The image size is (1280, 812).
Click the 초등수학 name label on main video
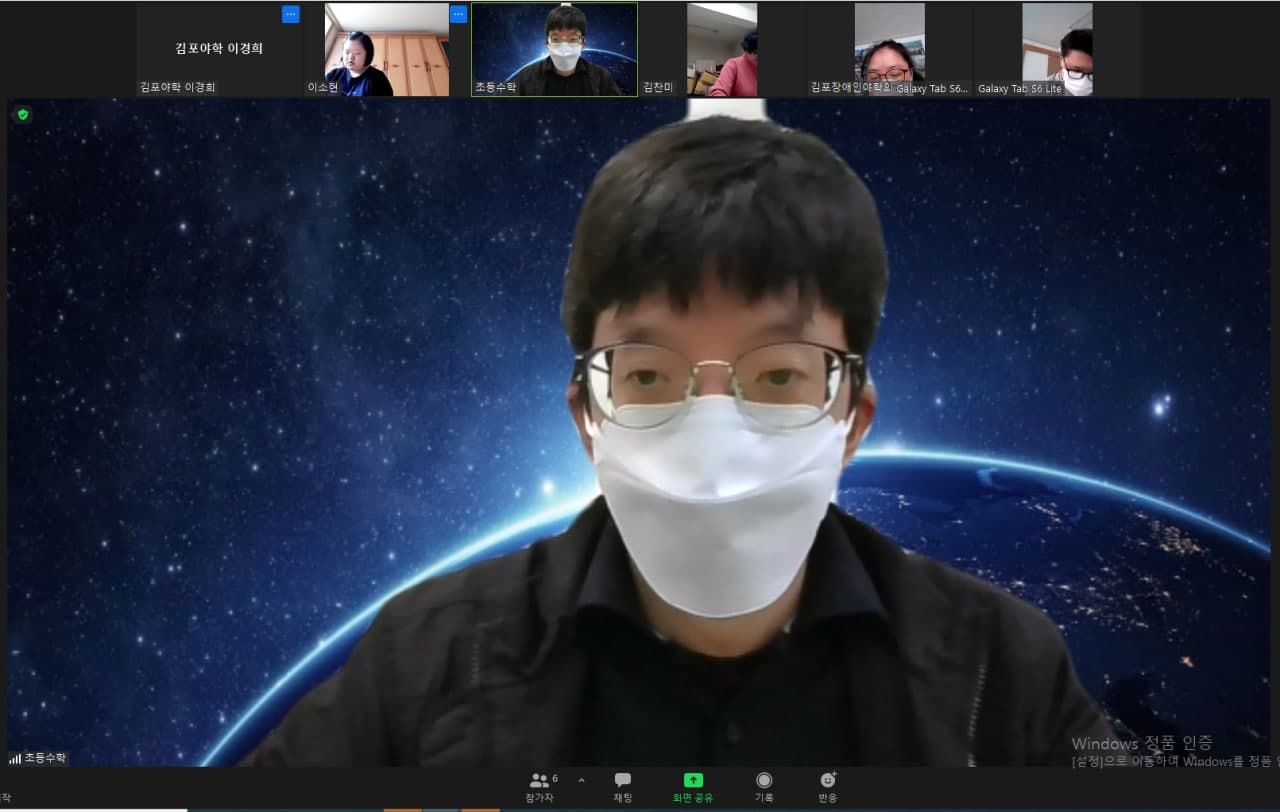point(46,758)
